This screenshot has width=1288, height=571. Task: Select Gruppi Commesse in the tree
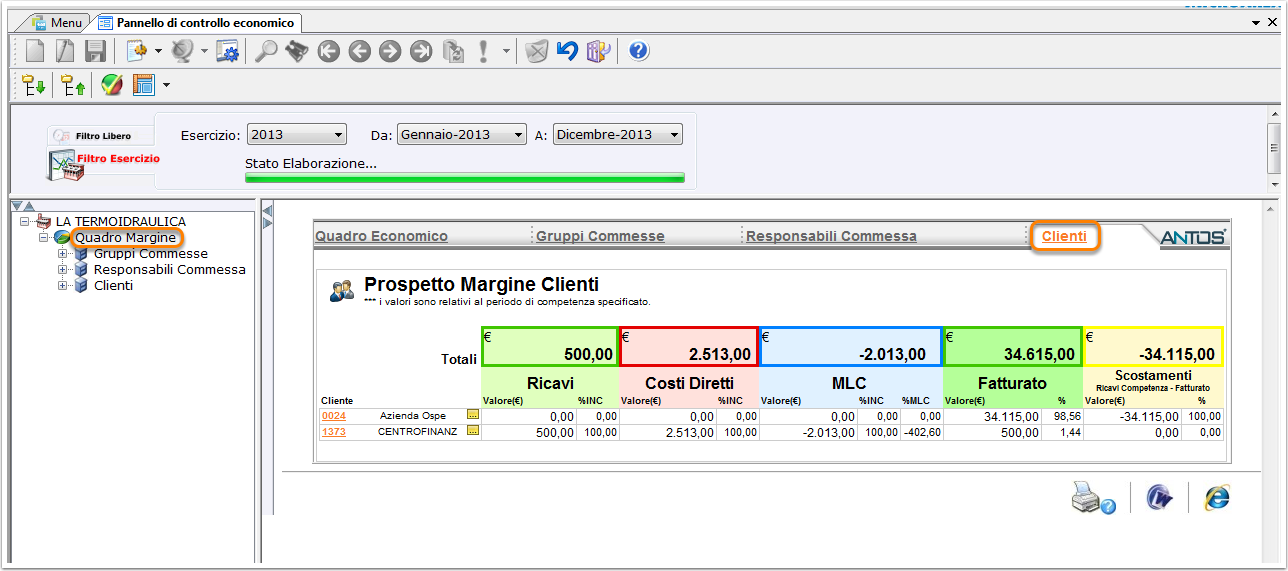coord(151,254)
